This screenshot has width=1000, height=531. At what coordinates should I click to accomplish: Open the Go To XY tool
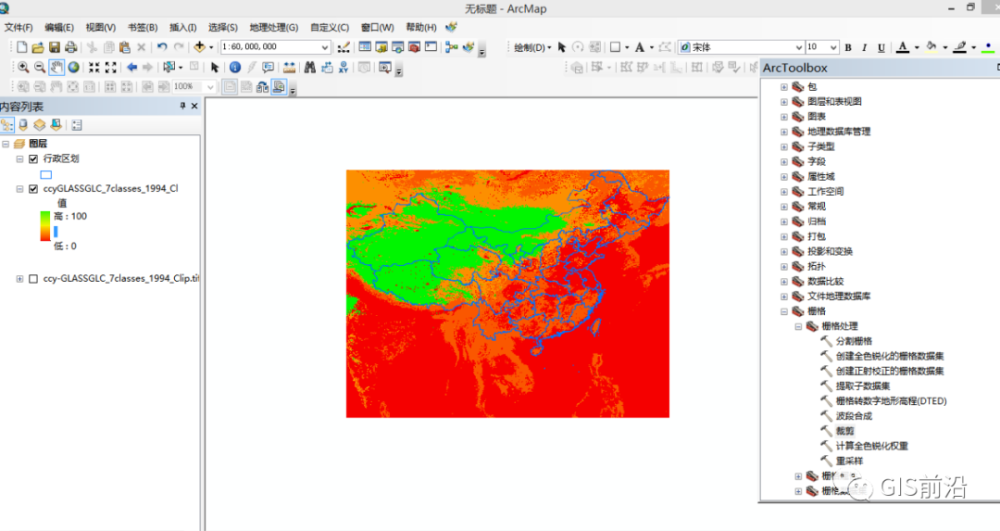point(343,68)
